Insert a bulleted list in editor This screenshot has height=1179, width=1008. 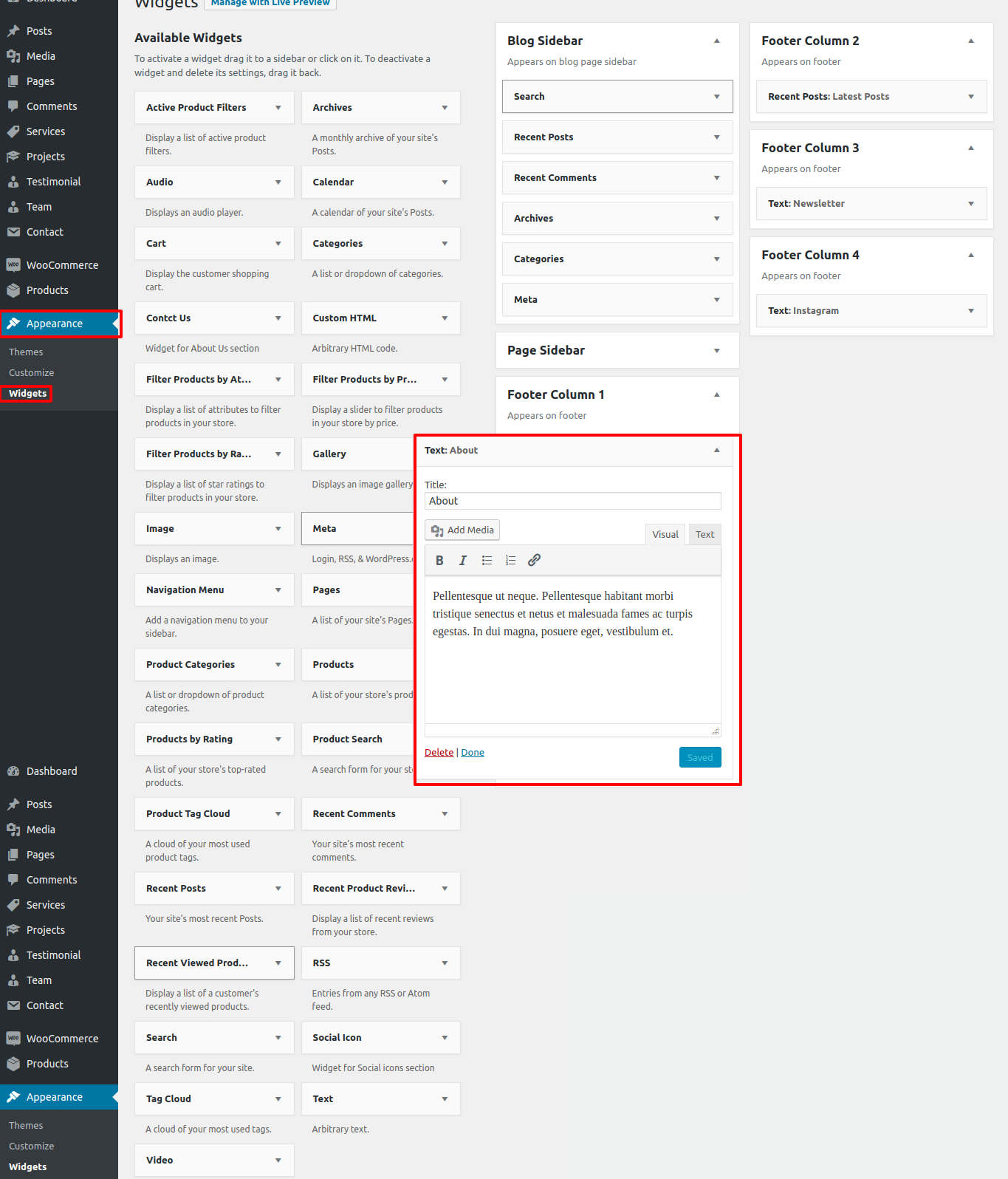487,561
